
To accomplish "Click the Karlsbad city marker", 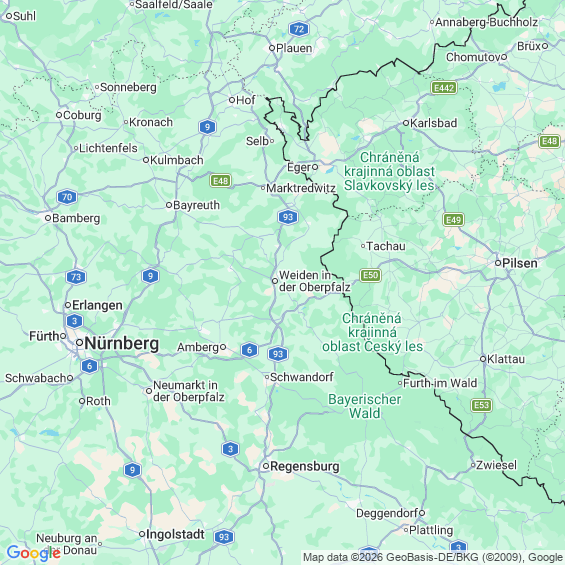I will tap(406, 123).
